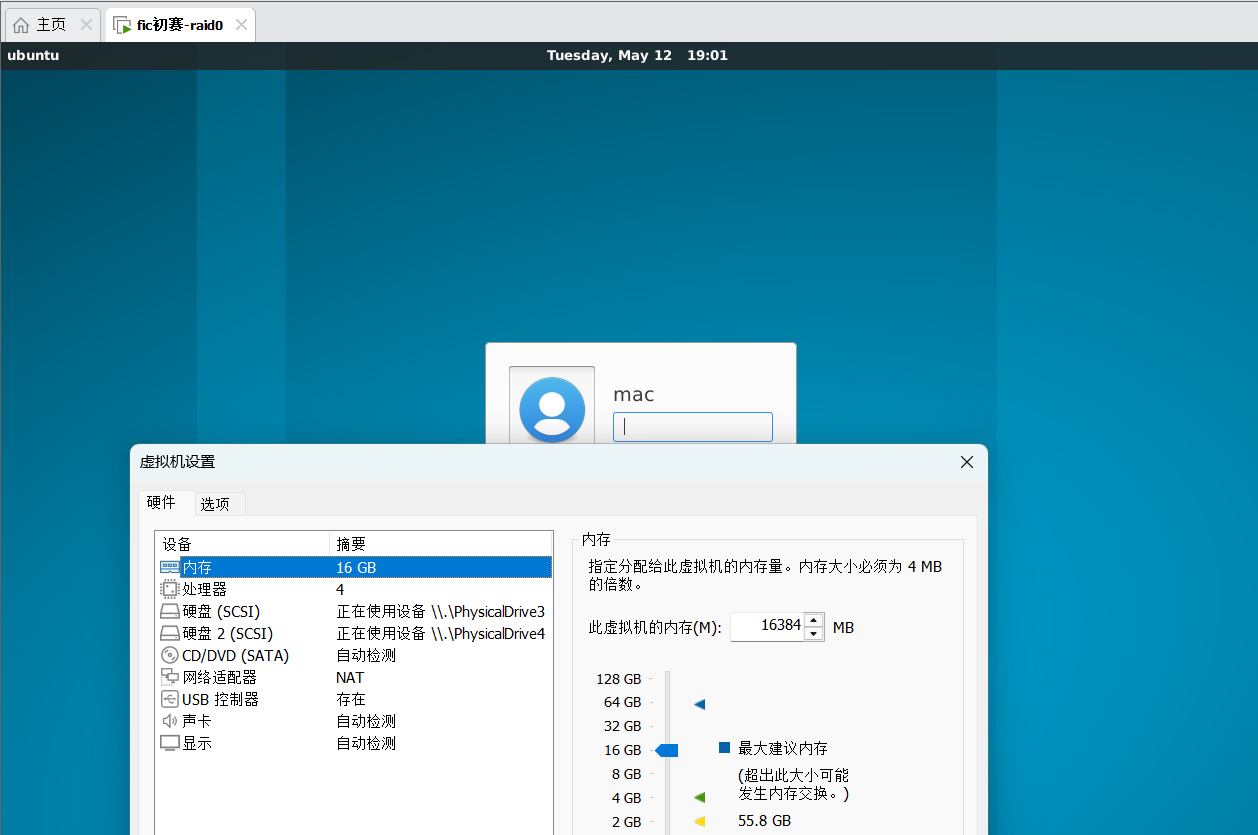Click the 4 GB slider scale label
1258x835 pixels.
coord(626,798)
